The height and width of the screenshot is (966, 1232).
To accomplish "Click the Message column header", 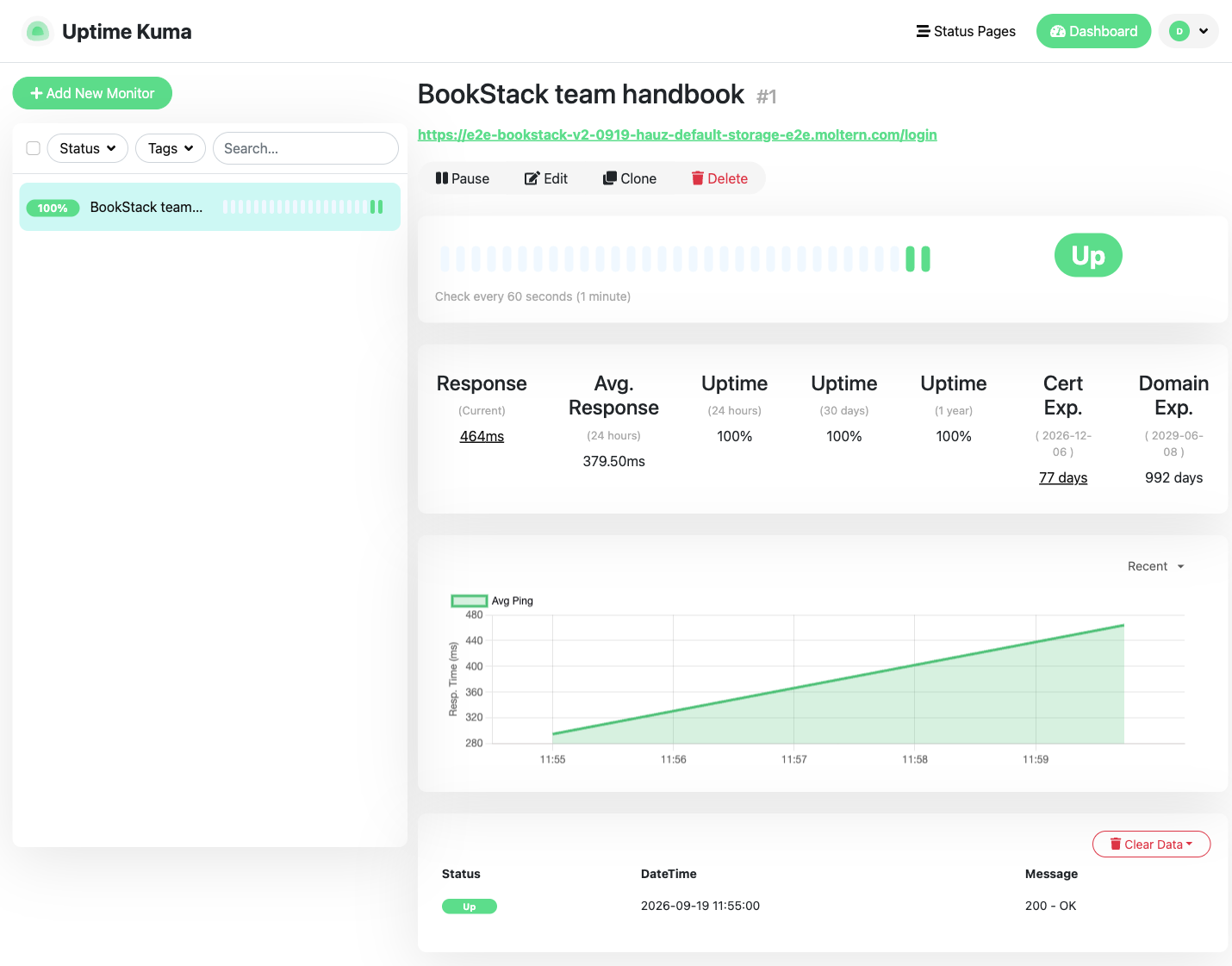I will click(x=1051, y=874).
